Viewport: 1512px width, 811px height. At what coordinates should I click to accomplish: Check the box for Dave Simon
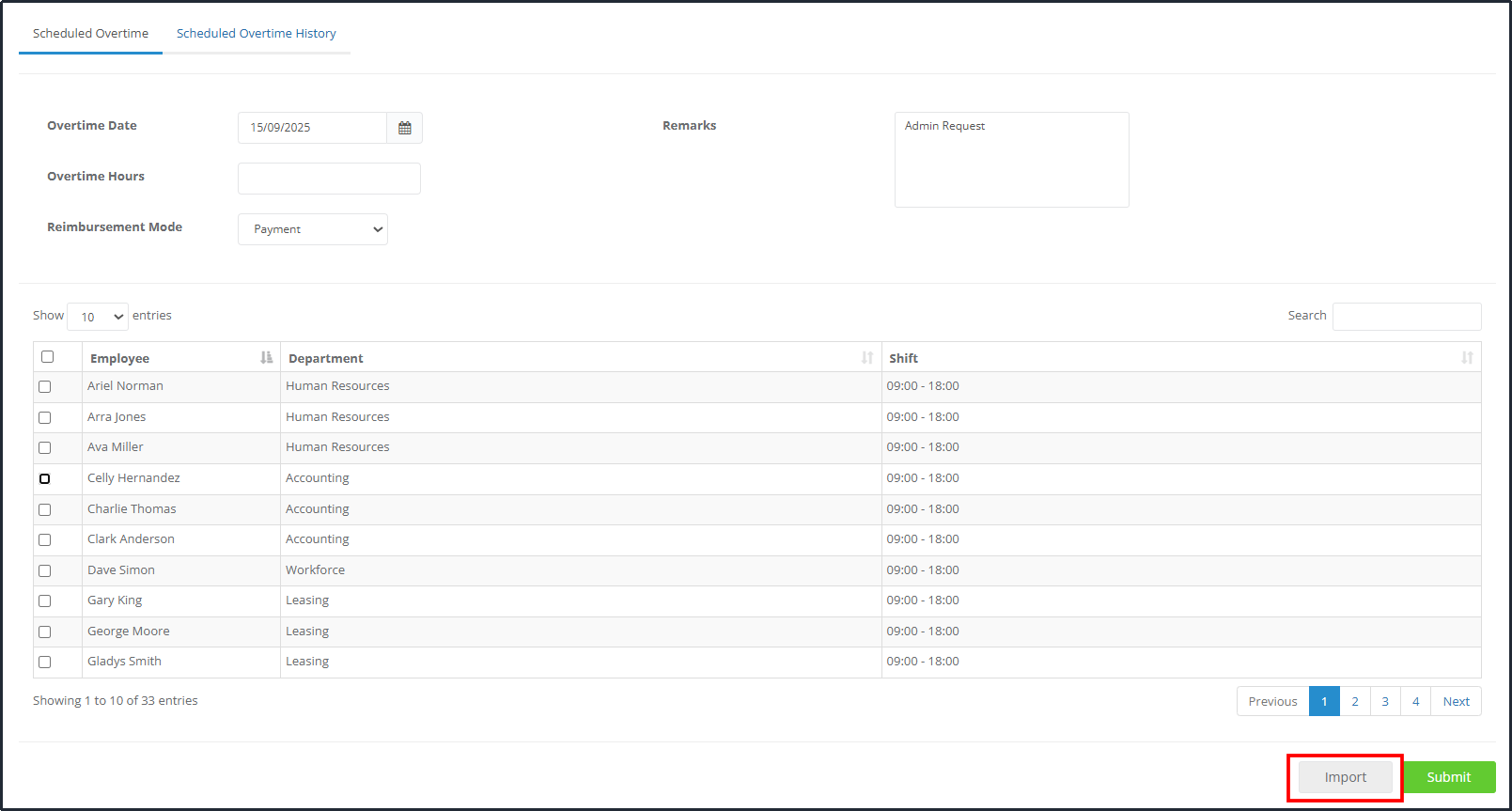click(x=44, y=570)
